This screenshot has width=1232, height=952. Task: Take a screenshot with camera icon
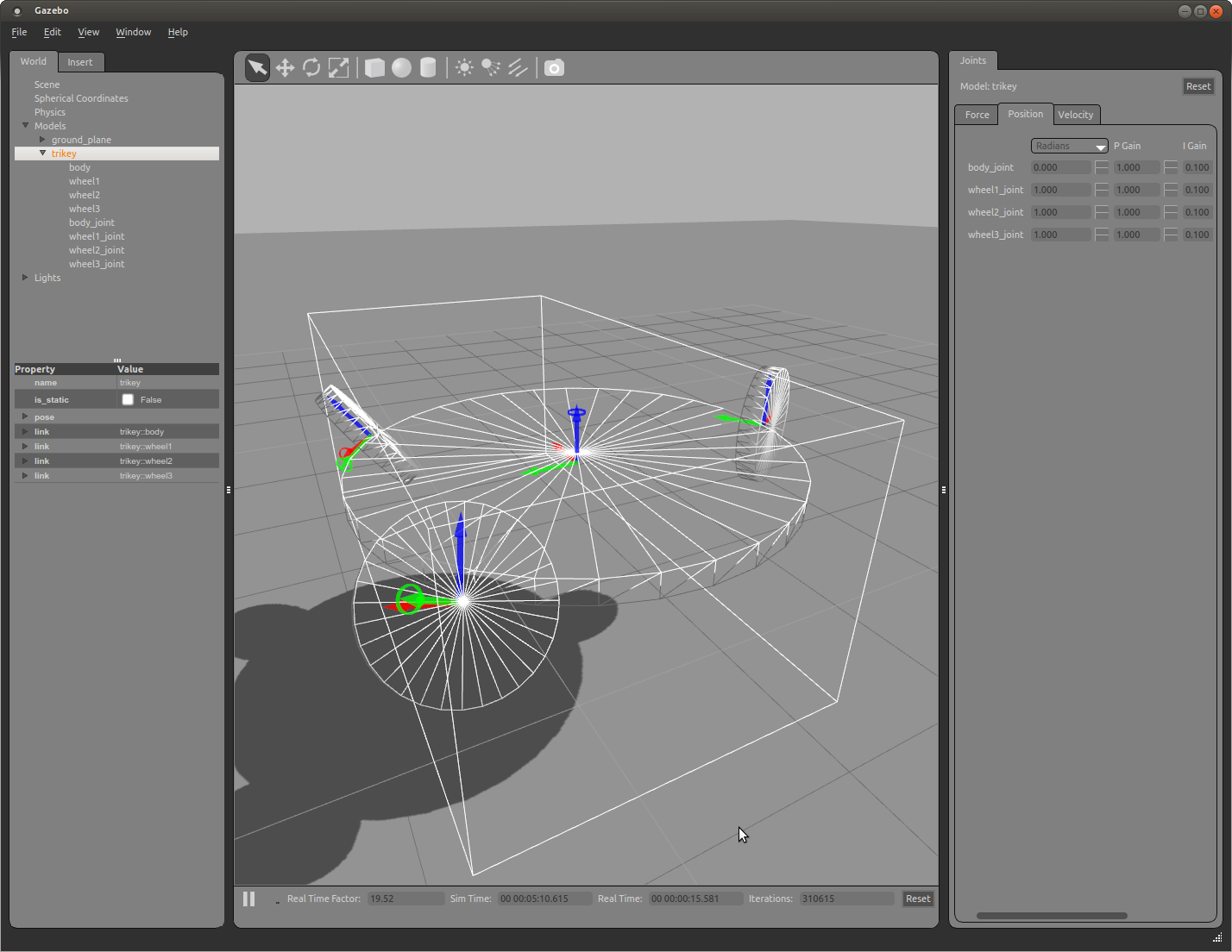click(x=554, y=68)
